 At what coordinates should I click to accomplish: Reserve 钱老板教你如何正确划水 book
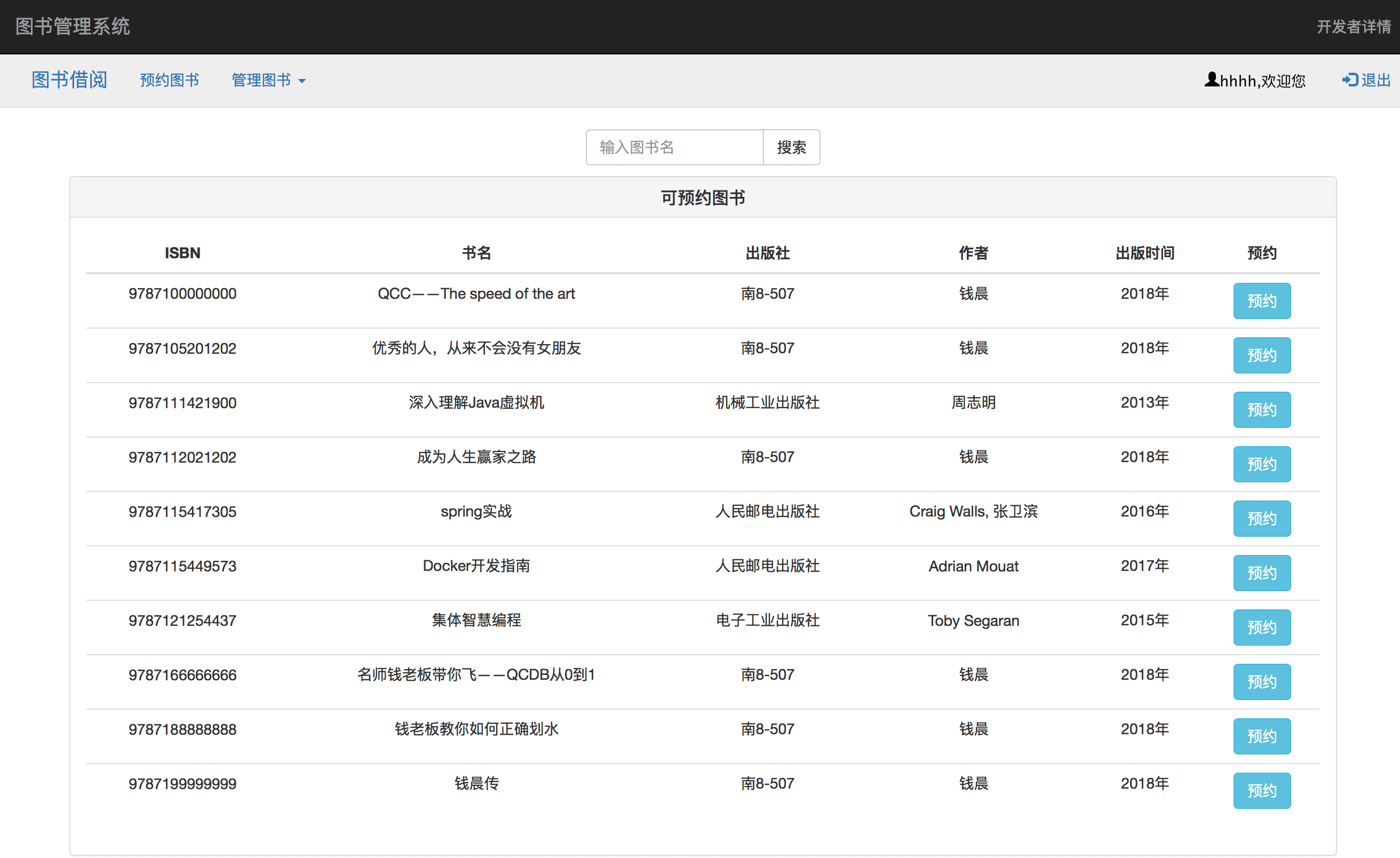(x=1261, y=736)
